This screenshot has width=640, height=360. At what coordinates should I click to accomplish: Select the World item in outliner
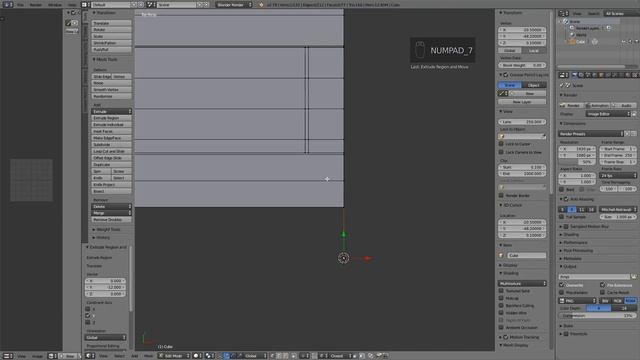[581, 35]
